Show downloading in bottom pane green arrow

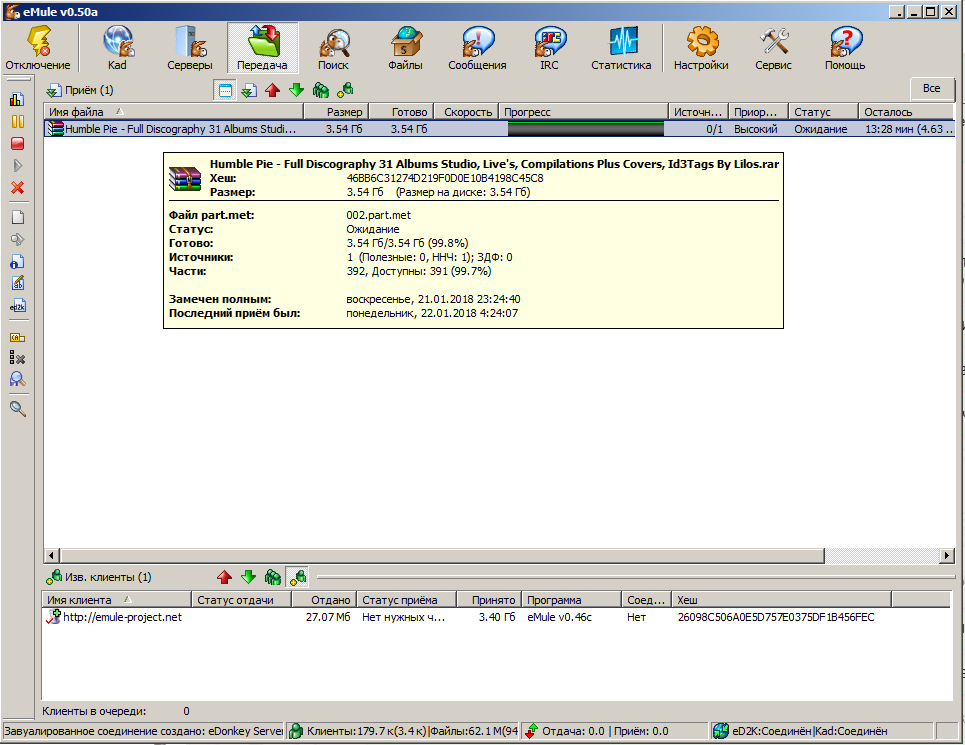(x=248, y=577)
